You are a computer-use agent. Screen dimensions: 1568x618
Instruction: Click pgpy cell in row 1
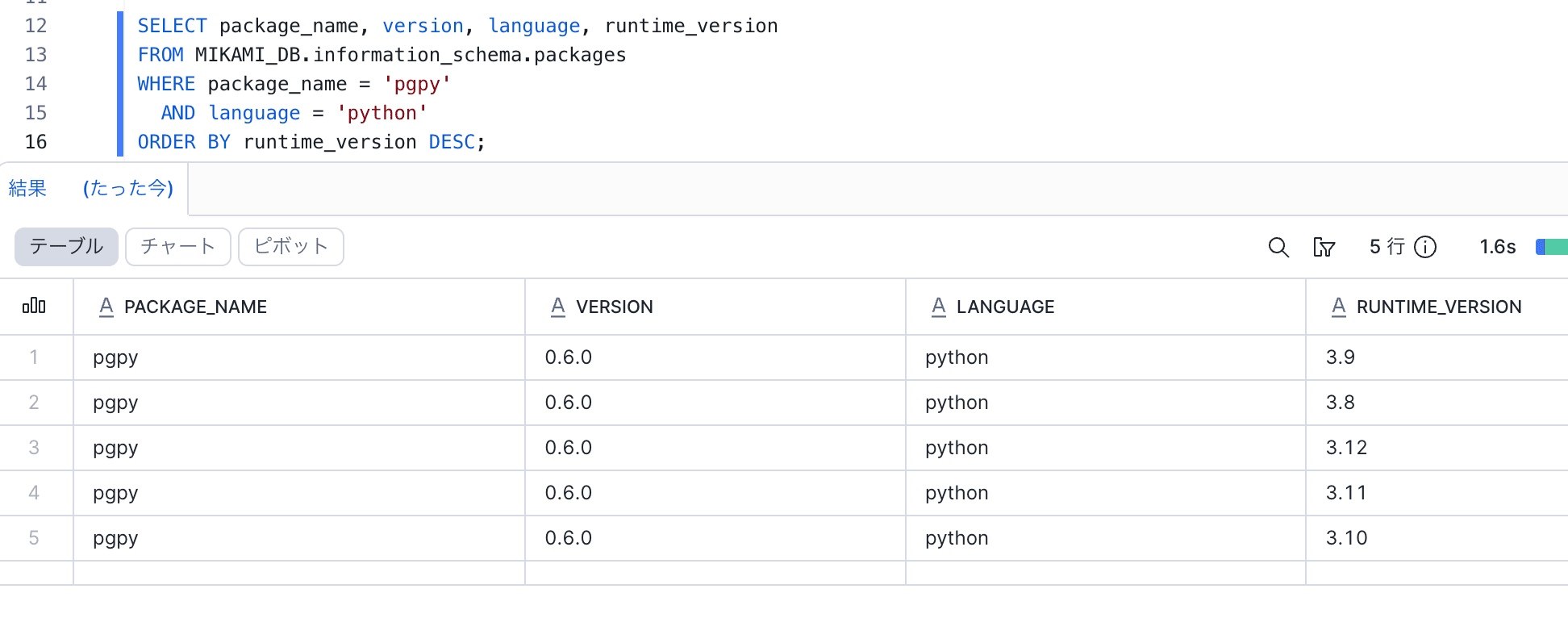pyautogui.click(x=299, y=357)
